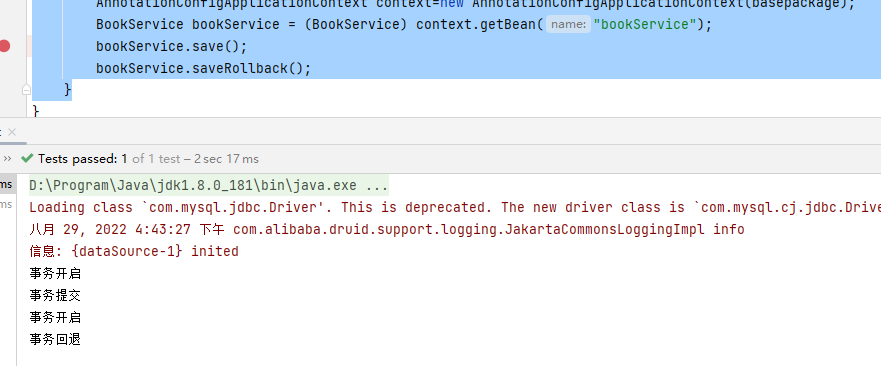881x366 pixels.
Task: Collapse the method using the gutter fold marker
Action: (x=26, y=89)
